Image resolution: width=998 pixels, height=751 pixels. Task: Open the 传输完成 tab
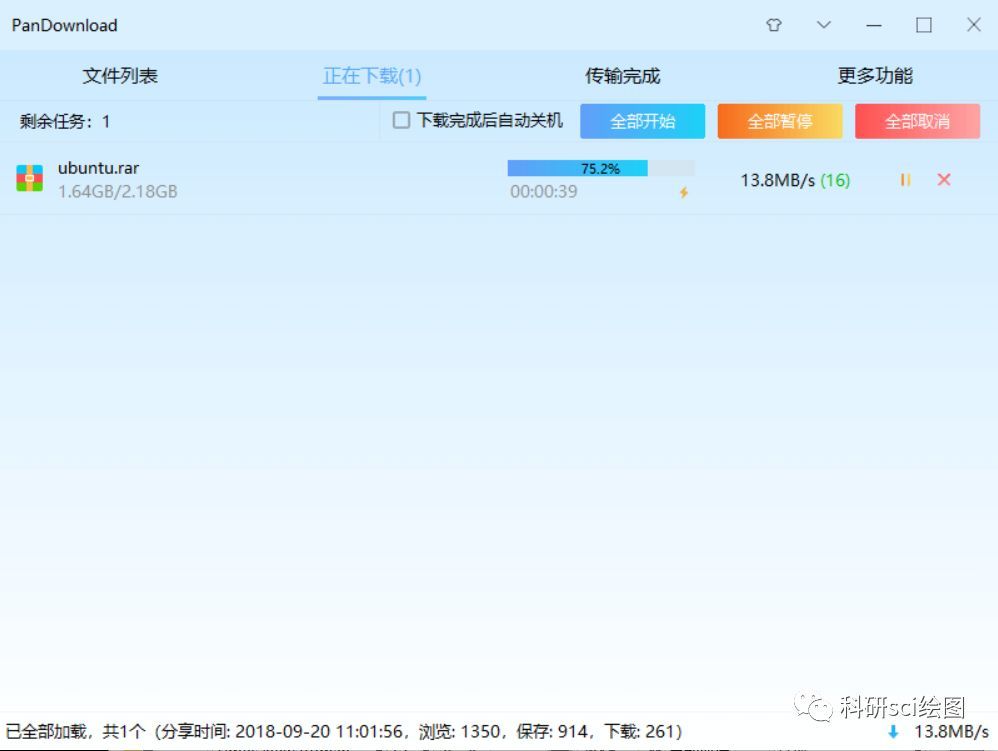pos(622,76)
